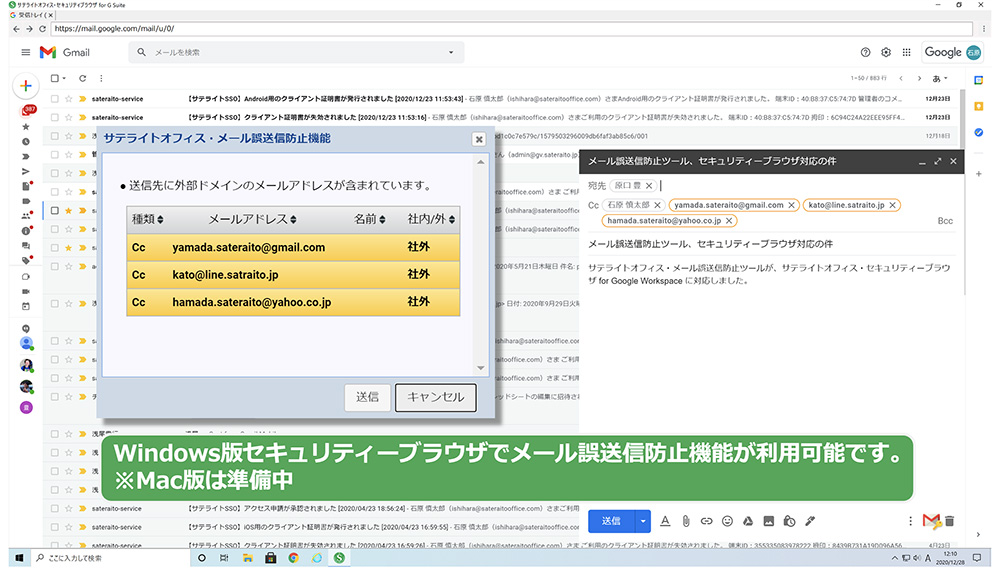Image resolution: width=1000 pixels, height=570 pixels.
Task: Open input tools あ dropdown
Action: 940,78
